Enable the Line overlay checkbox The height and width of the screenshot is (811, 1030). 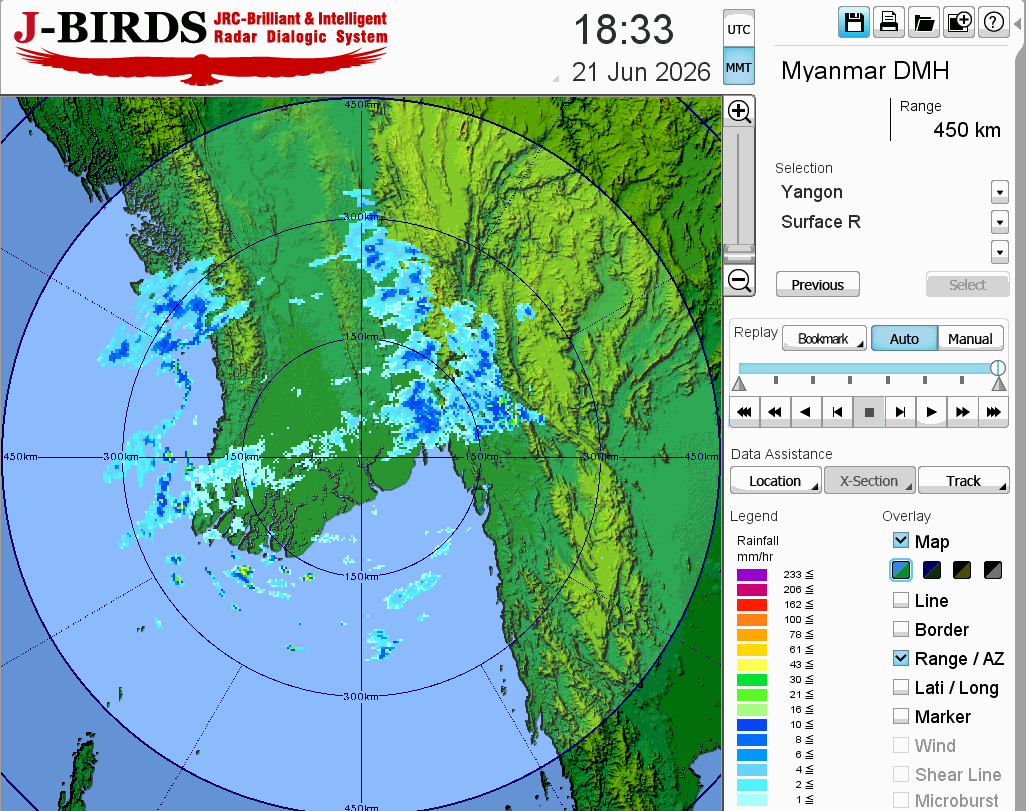click(x=901, y=600)
